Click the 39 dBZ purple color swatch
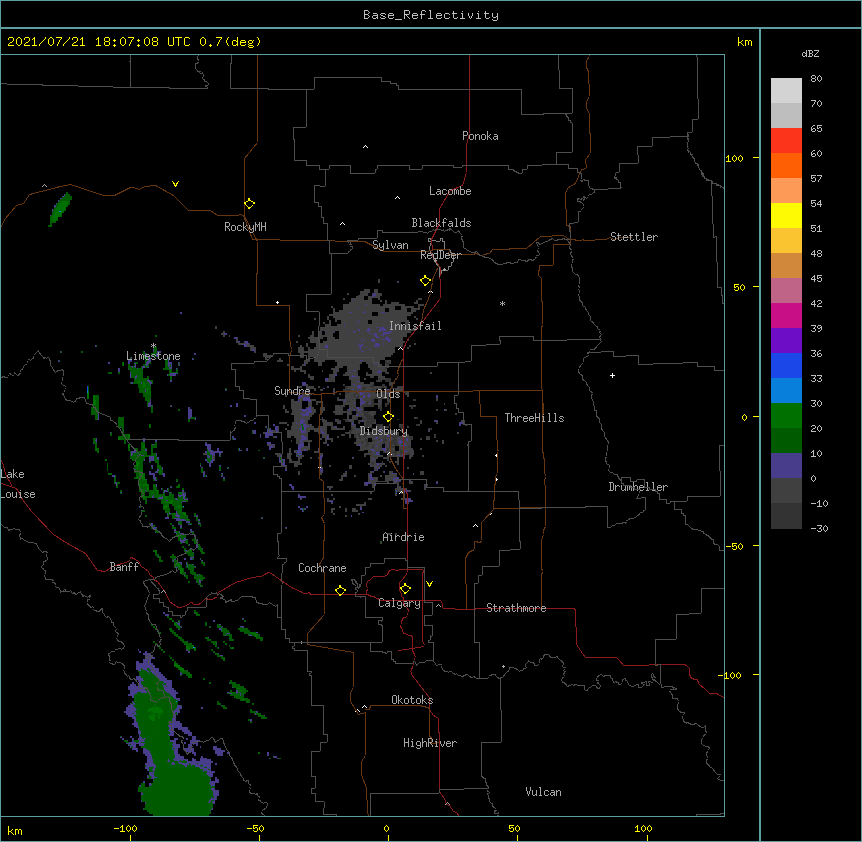 tap(786, 340)
